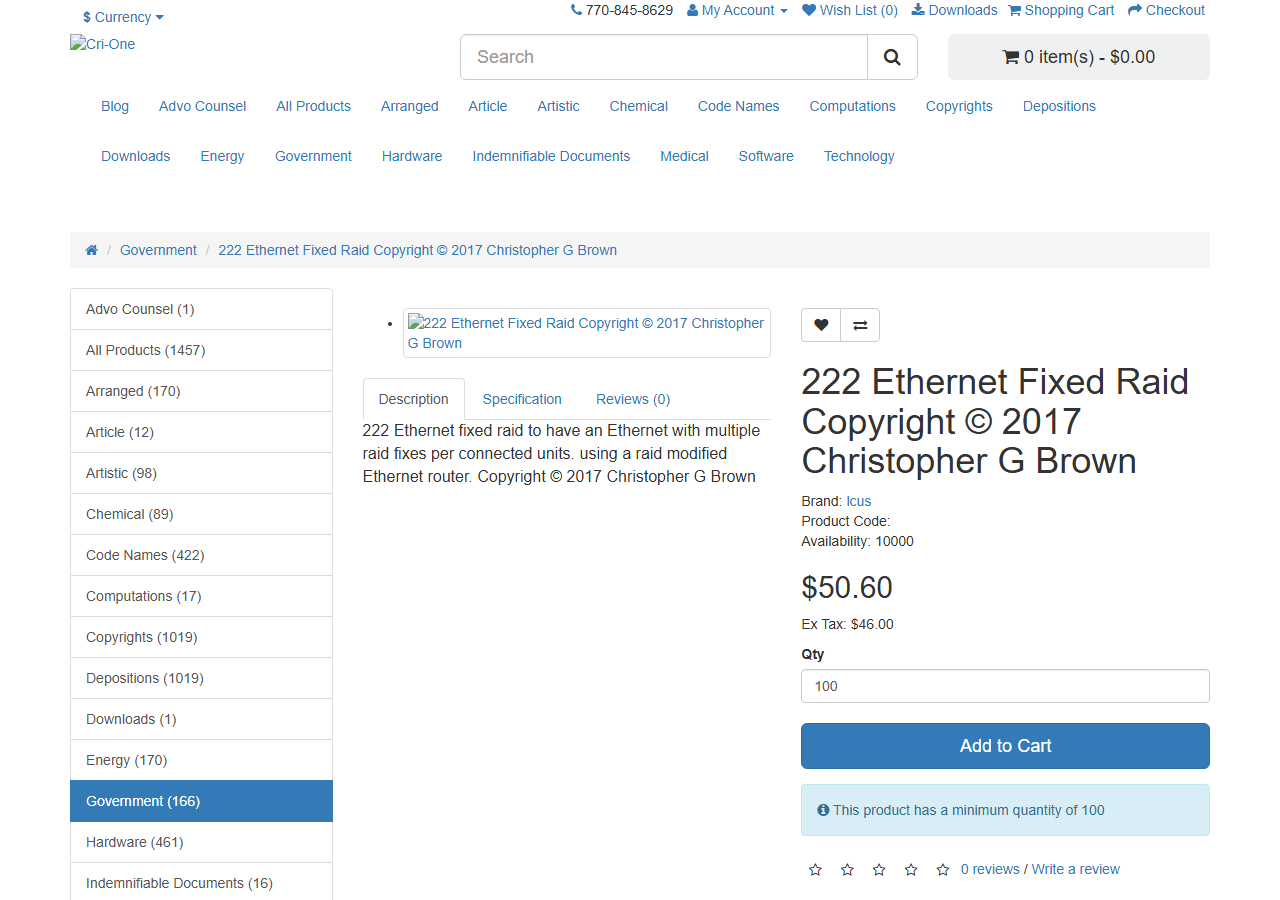Open Artistic in top menu
The width and height of the screenshot is (1280, 900).
(558, 106)
